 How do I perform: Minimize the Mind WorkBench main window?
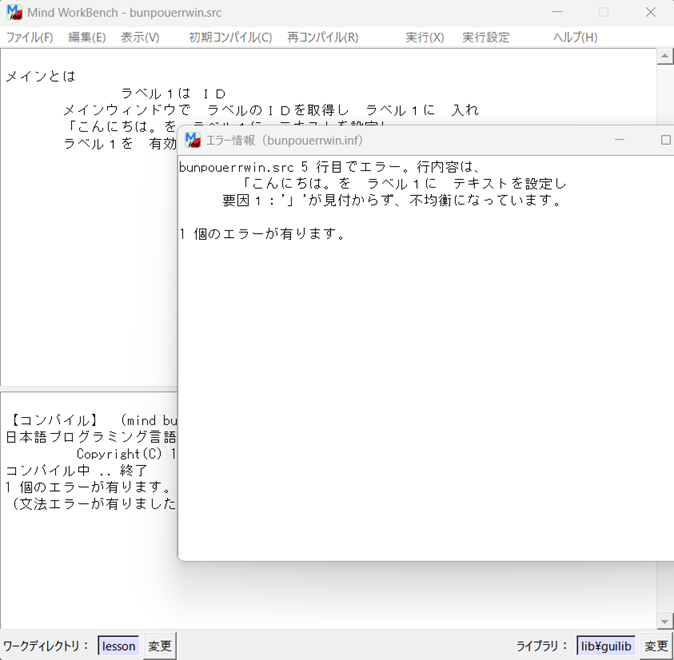pyautogui.click(x=557, y=12)
